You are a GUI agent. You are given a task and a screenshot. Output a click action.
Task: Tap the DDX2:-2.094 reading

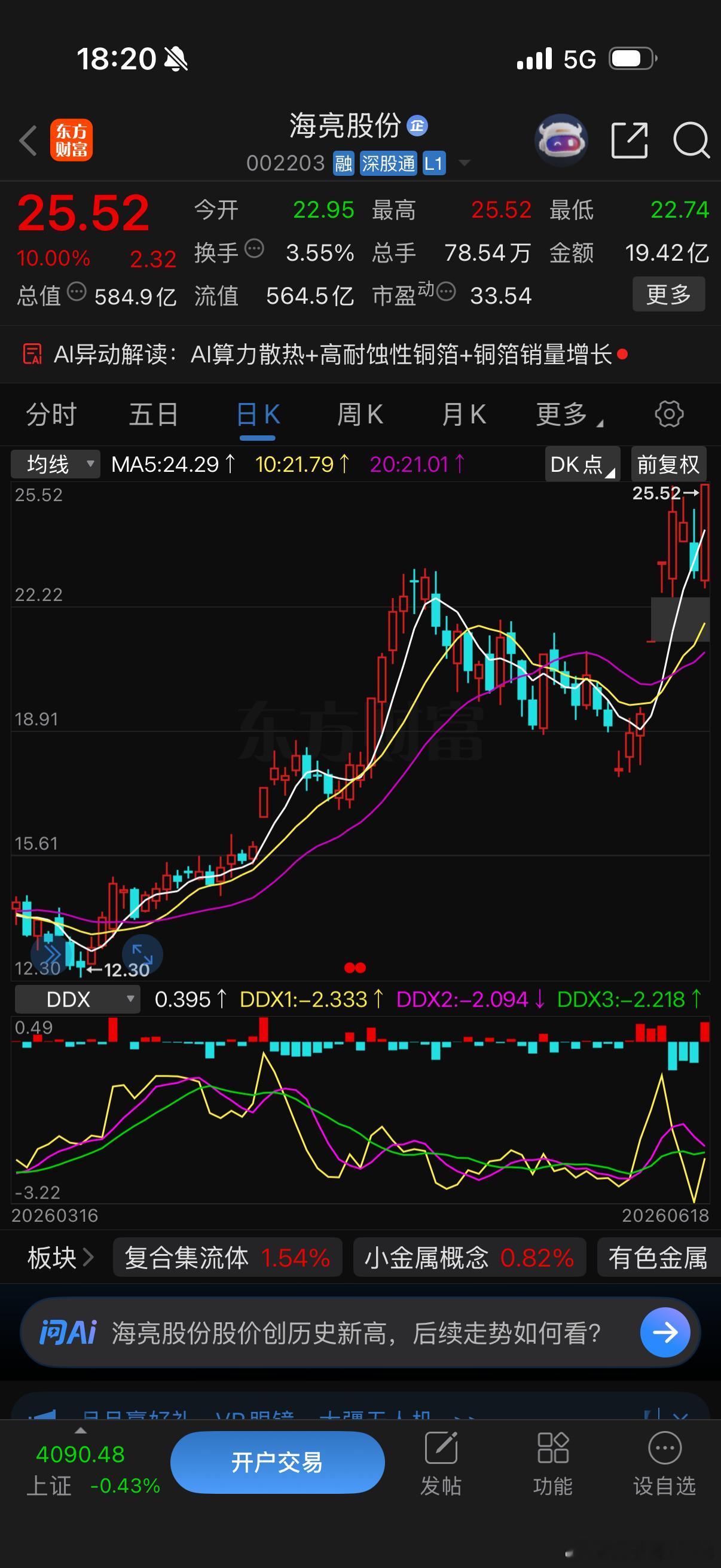tap(471, 999)
